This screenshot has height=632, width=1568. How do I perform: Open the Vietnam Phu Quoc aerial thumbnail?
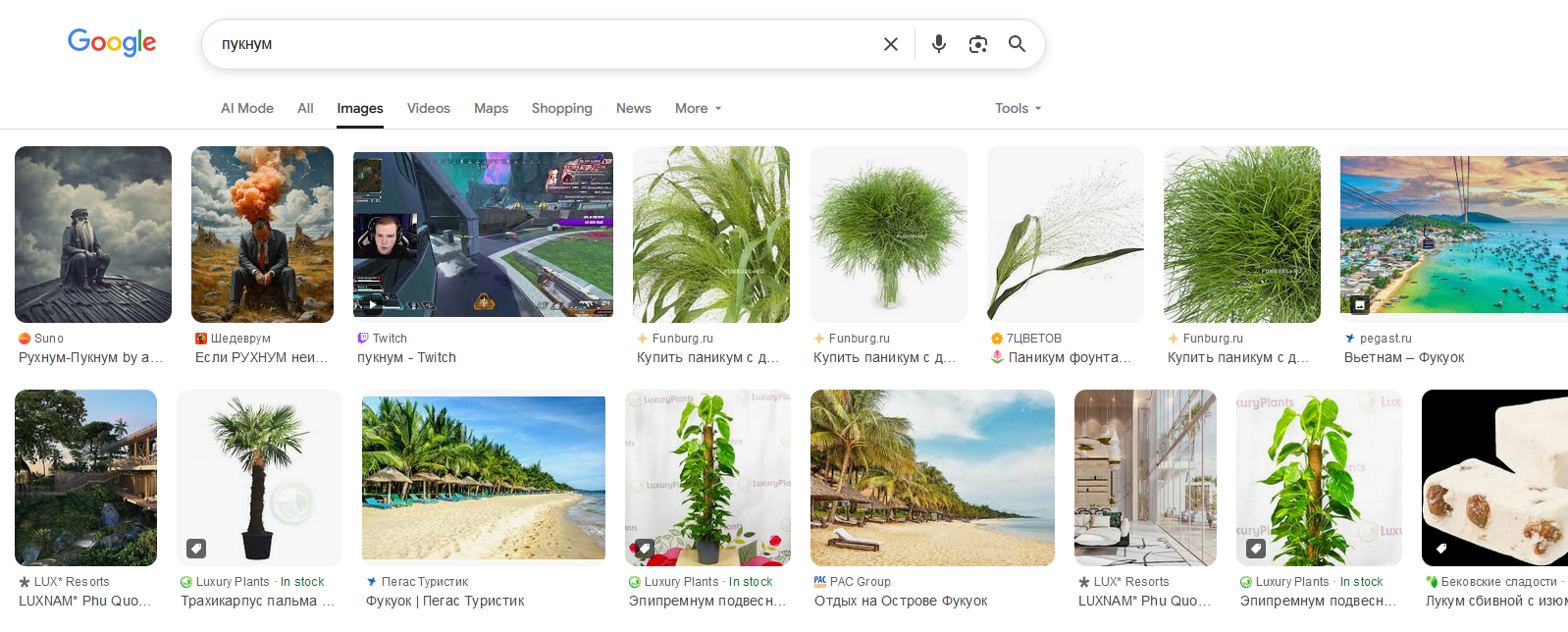pyautogui.click(x=1453, y=235)
